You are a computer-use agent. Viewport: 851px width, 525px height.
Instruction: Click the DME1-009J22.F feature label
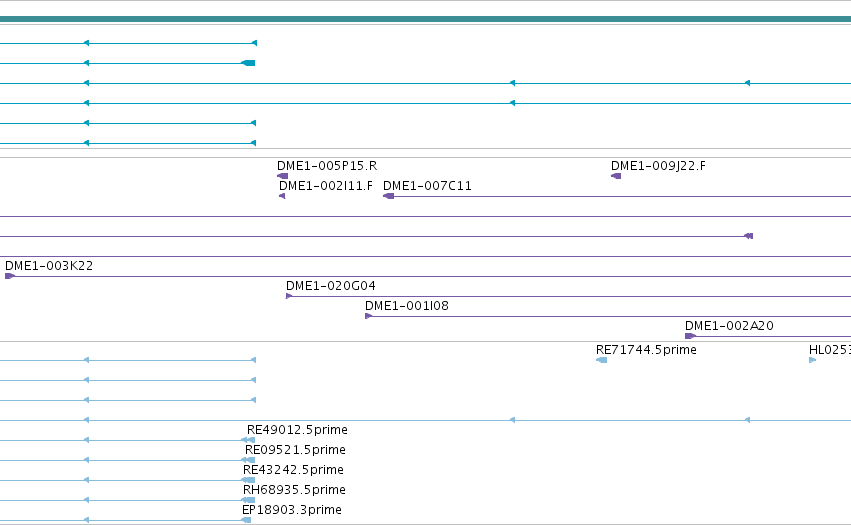(658, 166)
